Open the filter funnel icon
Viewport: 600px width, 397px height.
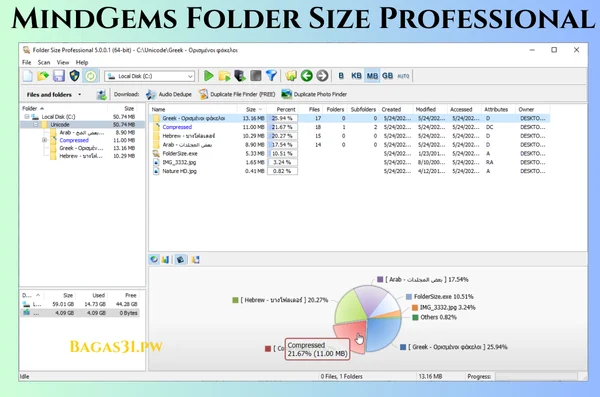tap(271, 76)
